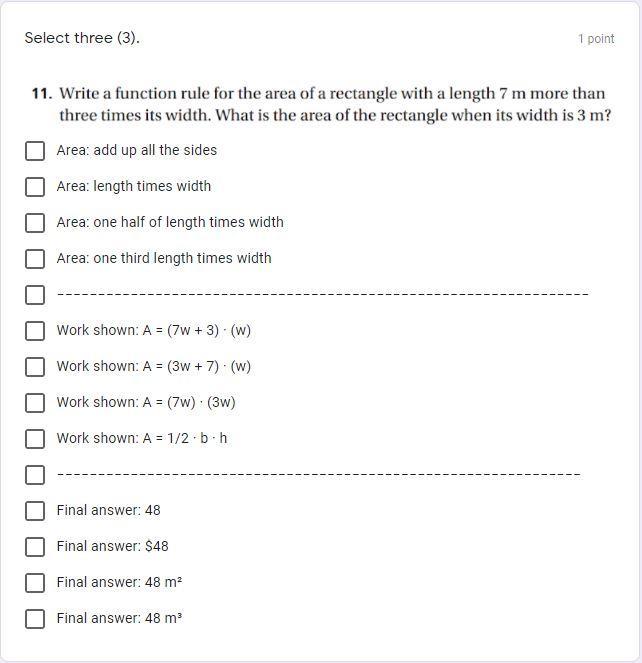Click the question 11 problem image
Image resolution: width=642 pixels, height=663 pixels.
tap(321, 104)
